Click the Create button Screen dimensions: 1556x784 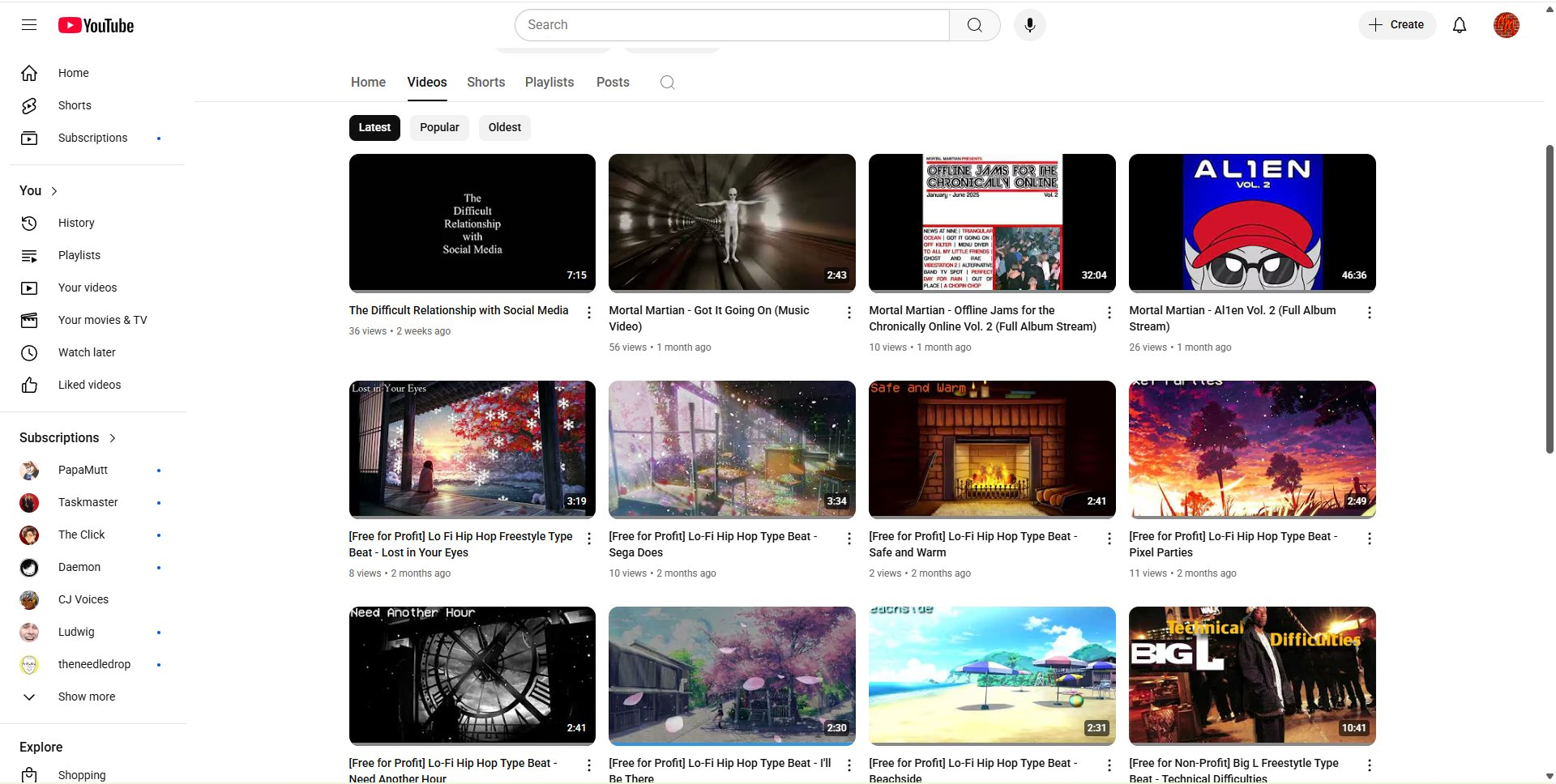(1396, 25)
